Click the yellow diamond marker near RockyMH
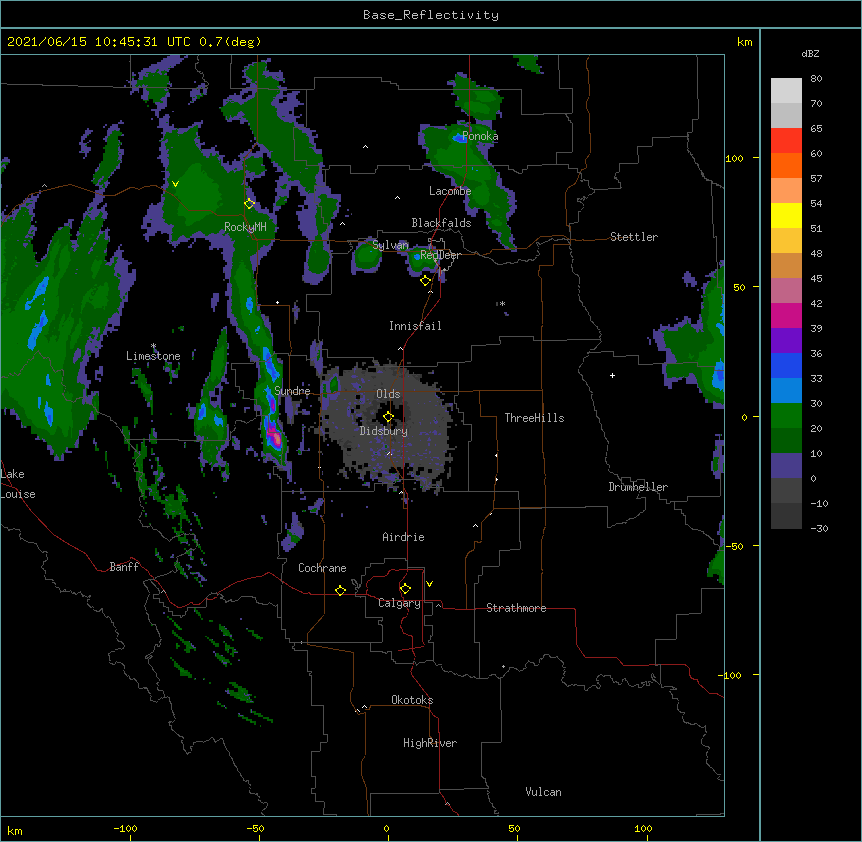Viewport: 862px width, 842px height. tap(249, 203)
